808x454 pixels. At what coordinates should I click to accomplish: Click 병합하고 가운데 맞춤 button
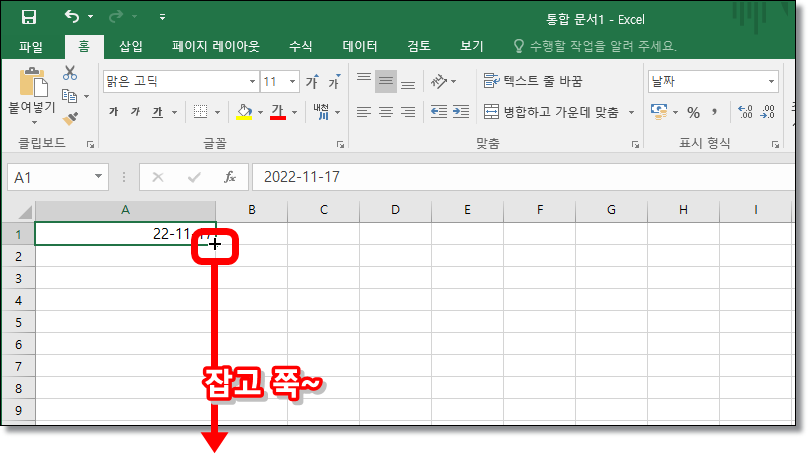tap(551, 112)
